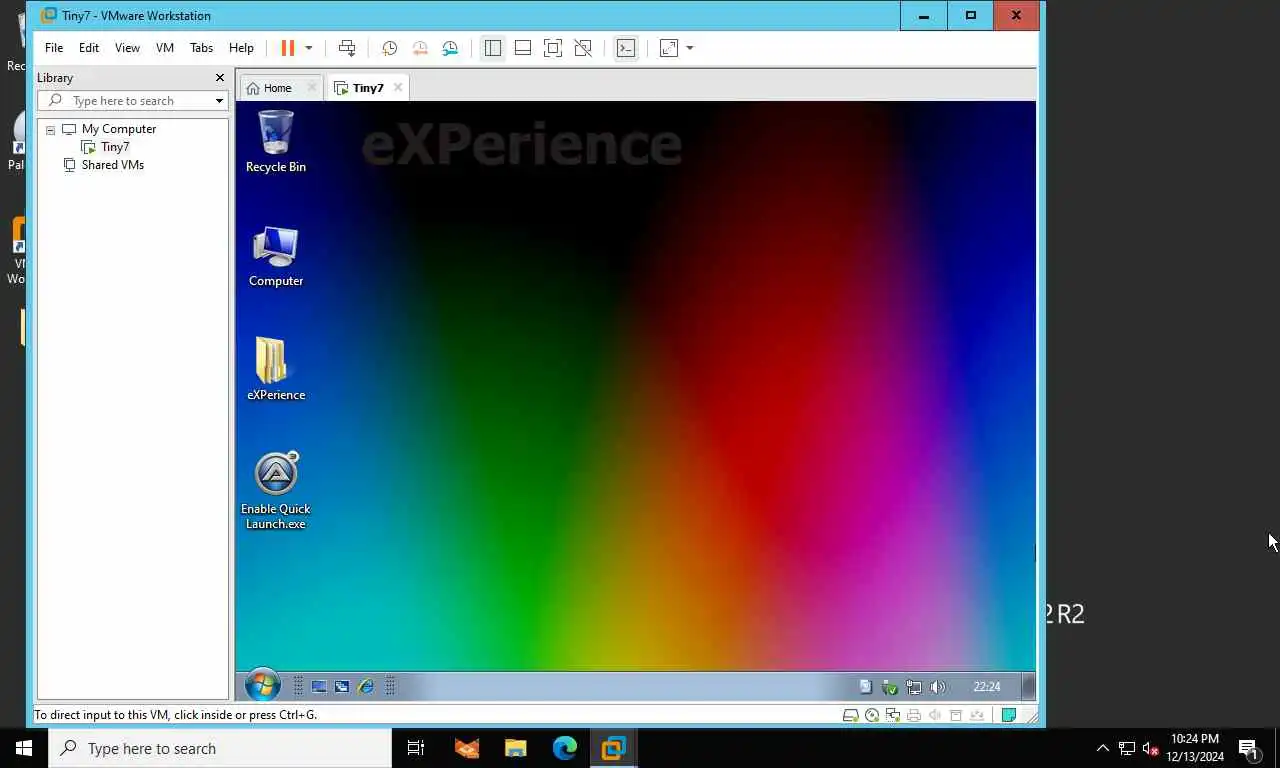Screen dimensions: 1280x768
Task: Toggle the Library sidebar view button
Action: point(492,48)
